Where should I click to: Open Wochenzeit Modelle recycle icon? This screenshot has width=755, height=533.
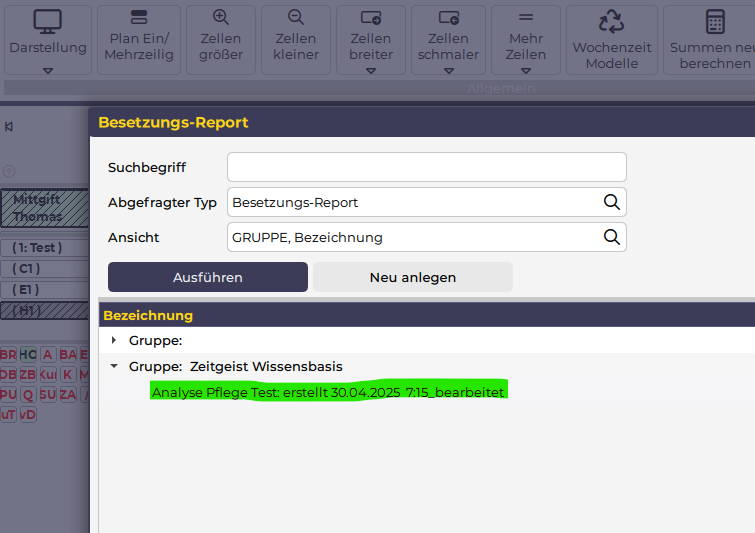(611, 22)
